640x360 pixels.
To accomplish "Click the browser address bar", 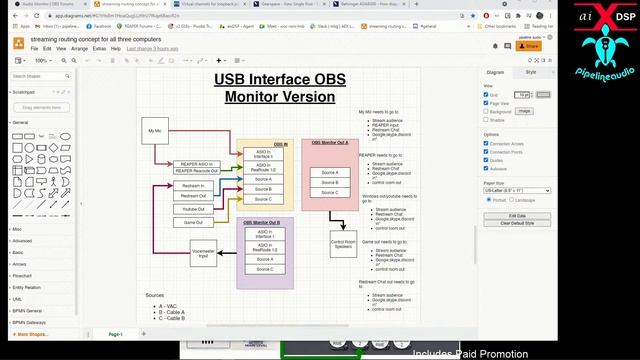I will 253,16.
